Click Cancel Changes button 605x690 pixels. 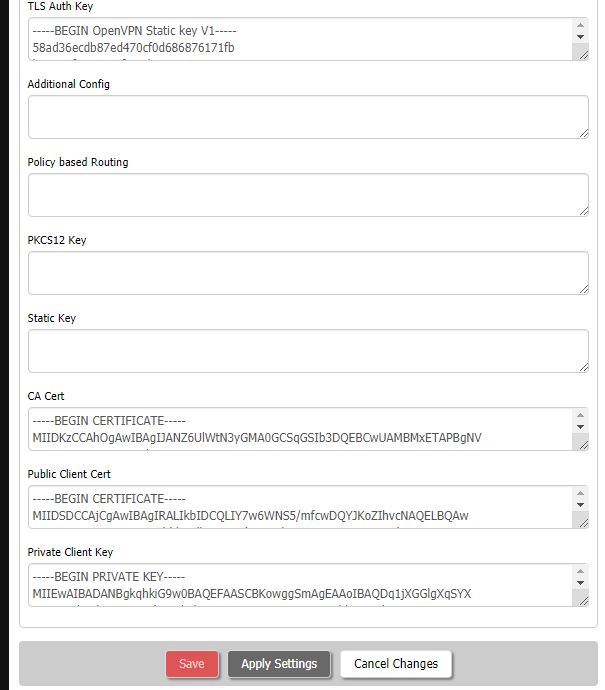[396, 664]
